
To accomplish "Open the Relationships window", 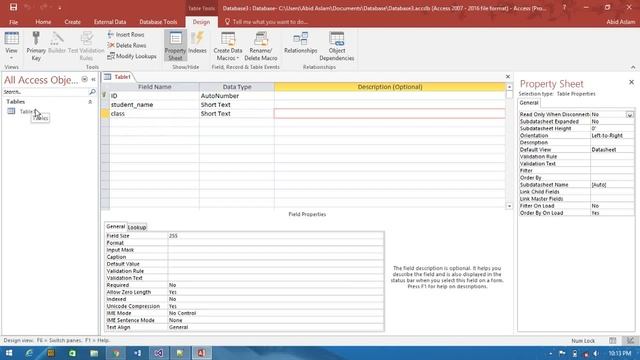I will pyautogui.click(x=301, y=42).
